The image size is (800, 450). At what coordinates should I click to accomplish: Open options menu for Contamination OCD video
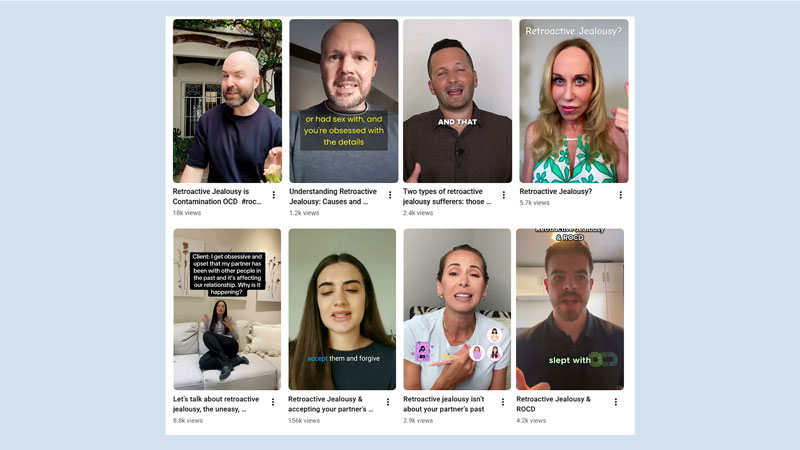tap(274, 195)
